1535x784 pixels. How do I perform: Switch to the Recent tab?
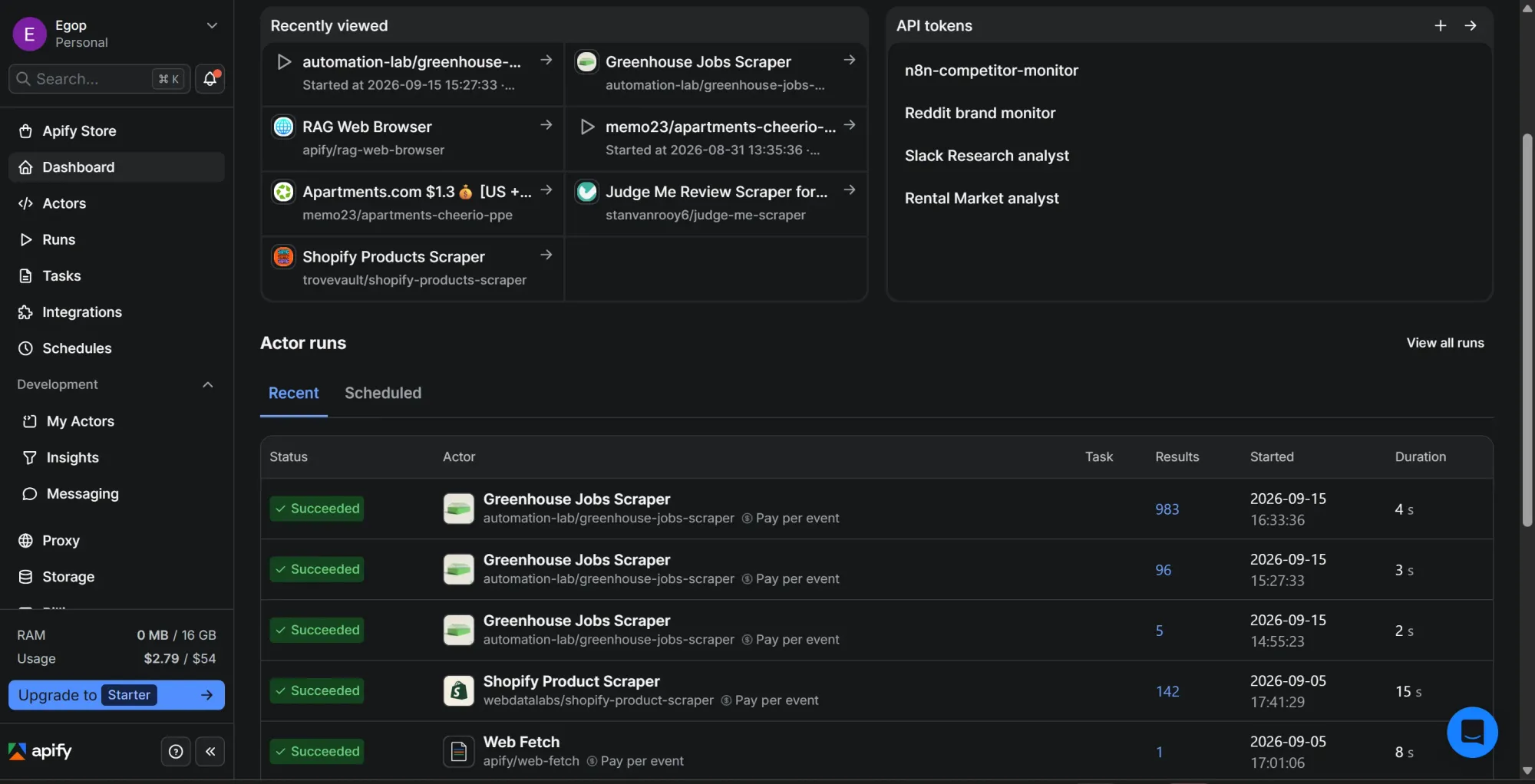(293, 393)
